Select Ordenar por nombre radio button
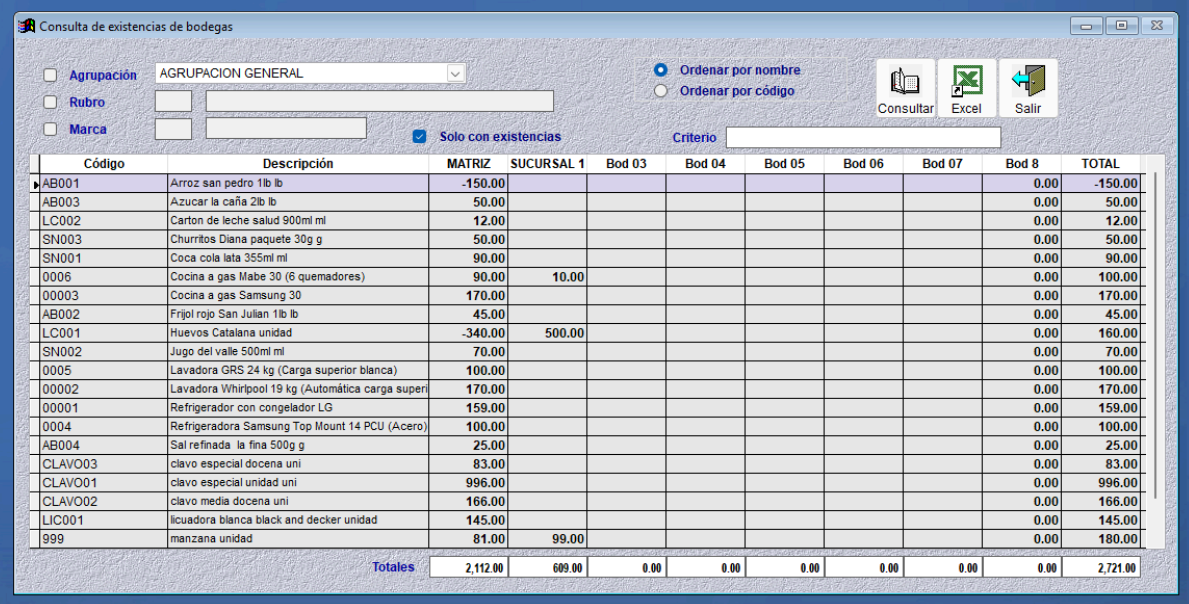This screenshot has width=1189, height=604. [x=660, y=71]
